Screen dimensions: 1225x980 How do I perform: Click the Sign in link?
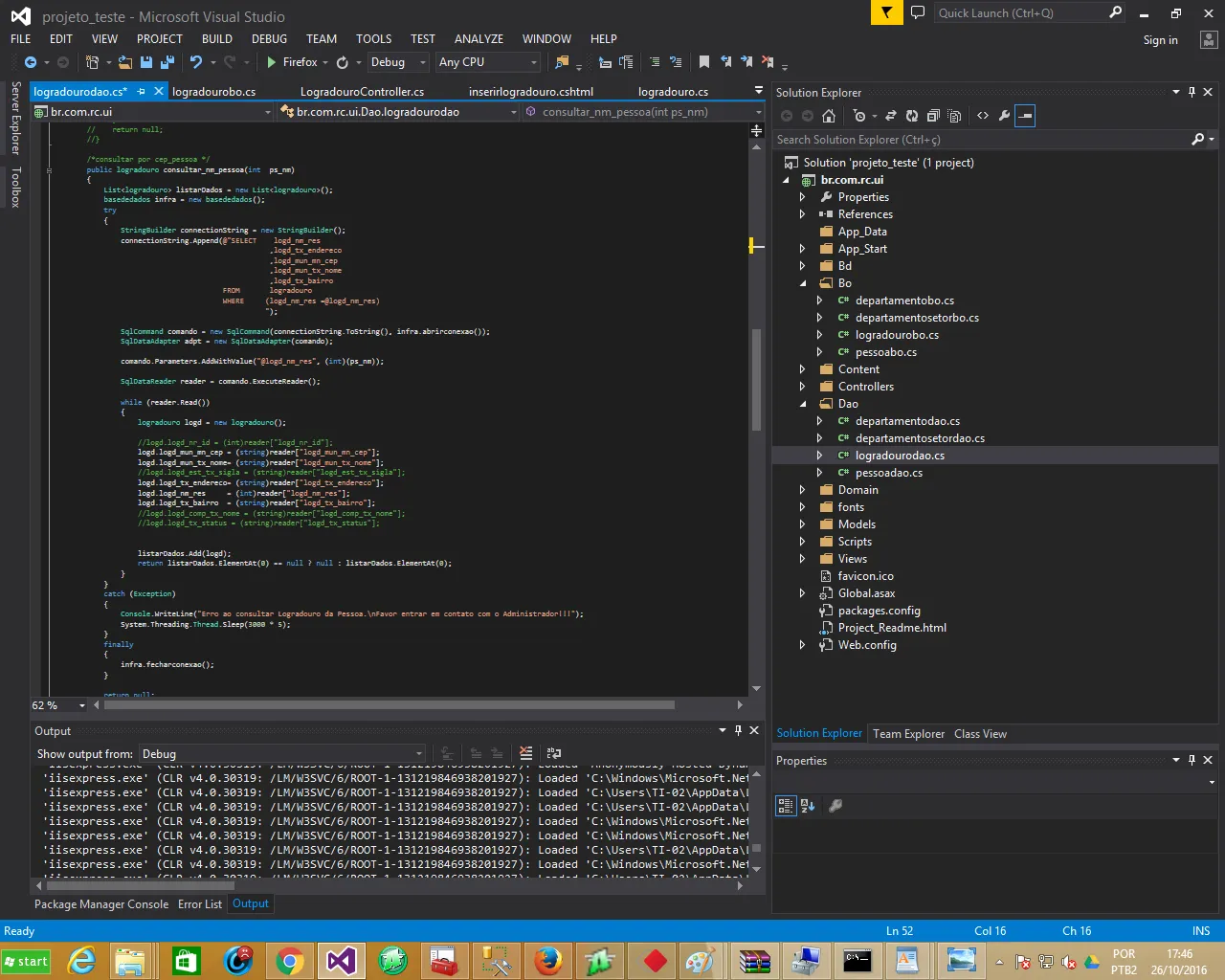1160,40
